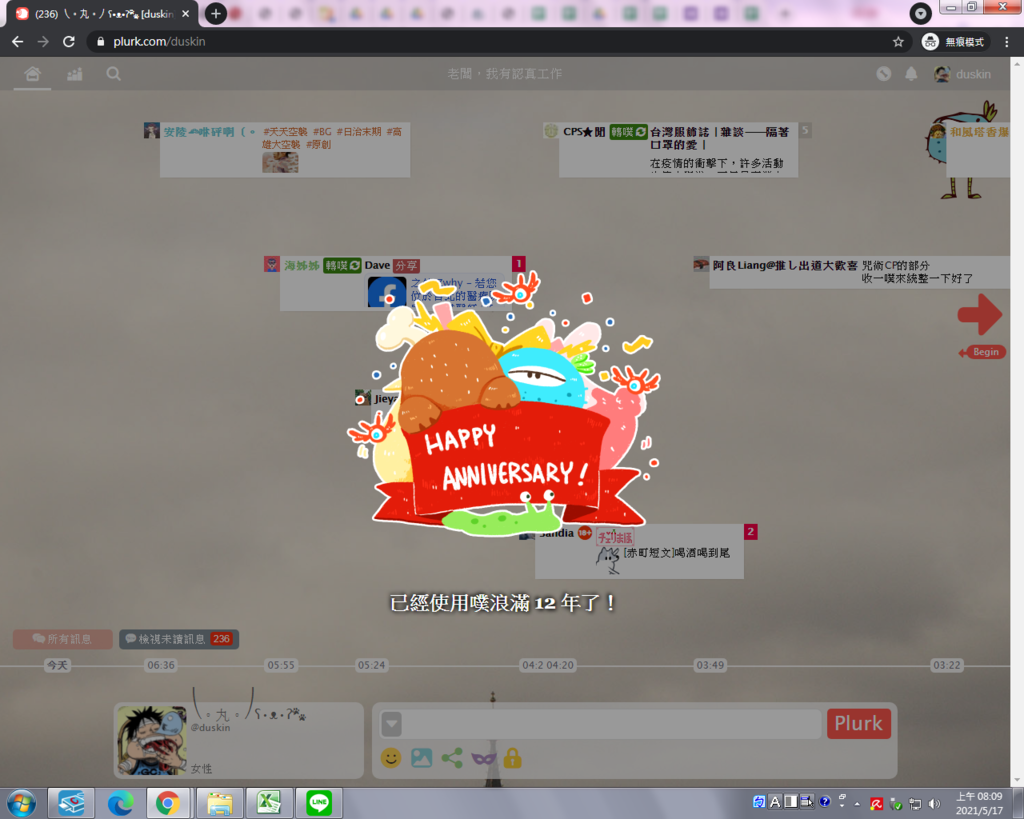Screen dimensions: 1024x819
Task: Click the 06:36 timeline marker
Action: coord(161,665)
